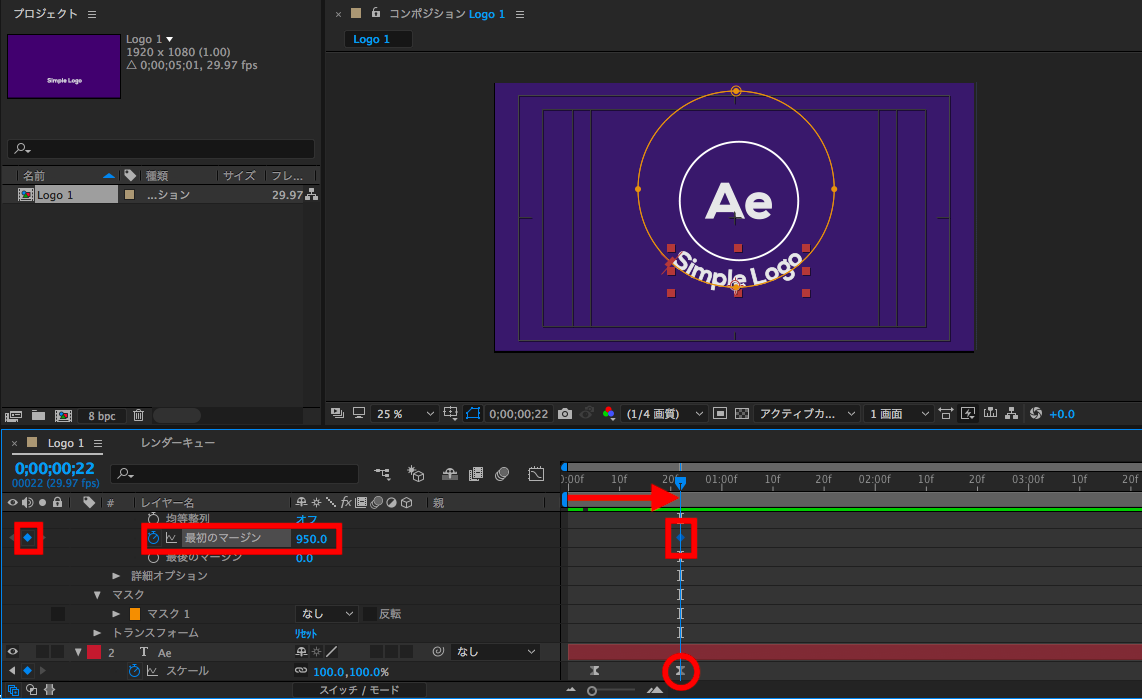This screenshot has width=1142, height=699.
Task: Enable motion blur for timeline layers
Action: [x=502, y=473]
